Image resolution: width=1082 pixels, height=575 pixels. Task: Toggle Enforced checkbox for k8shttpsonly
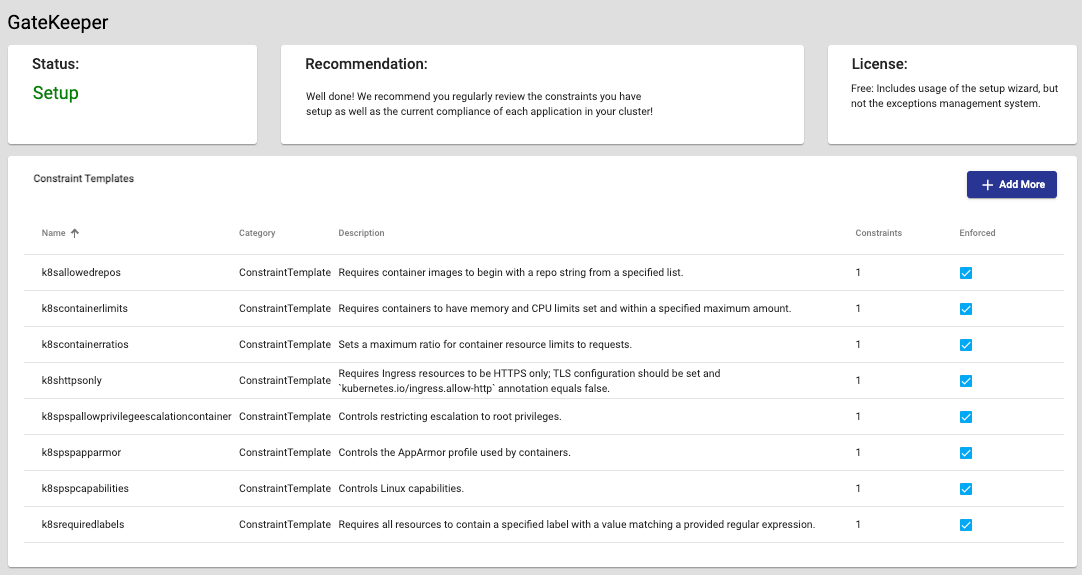(x=966, y=381)
